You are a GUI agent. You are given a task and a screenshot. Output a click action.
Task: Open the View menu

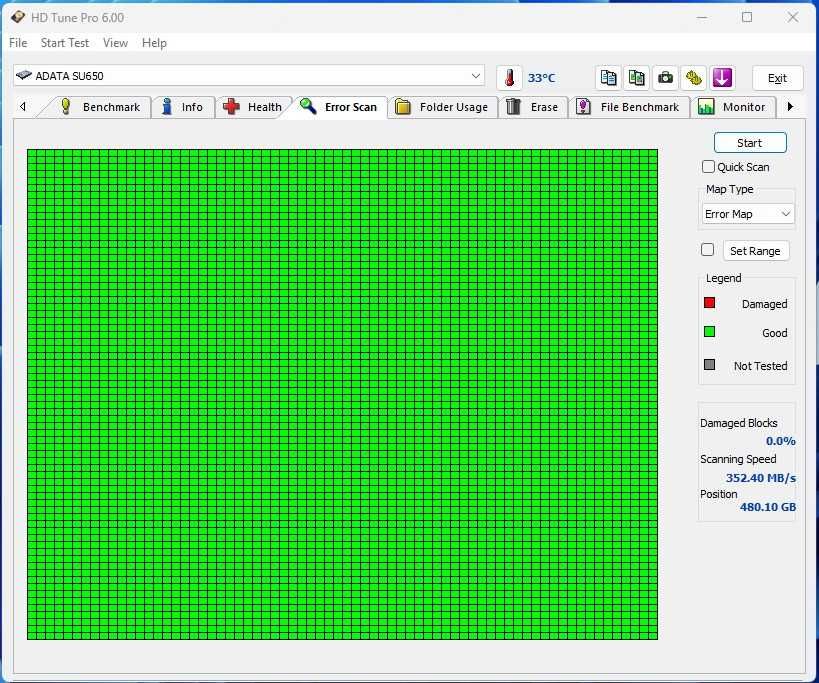(x=115, y=43)
